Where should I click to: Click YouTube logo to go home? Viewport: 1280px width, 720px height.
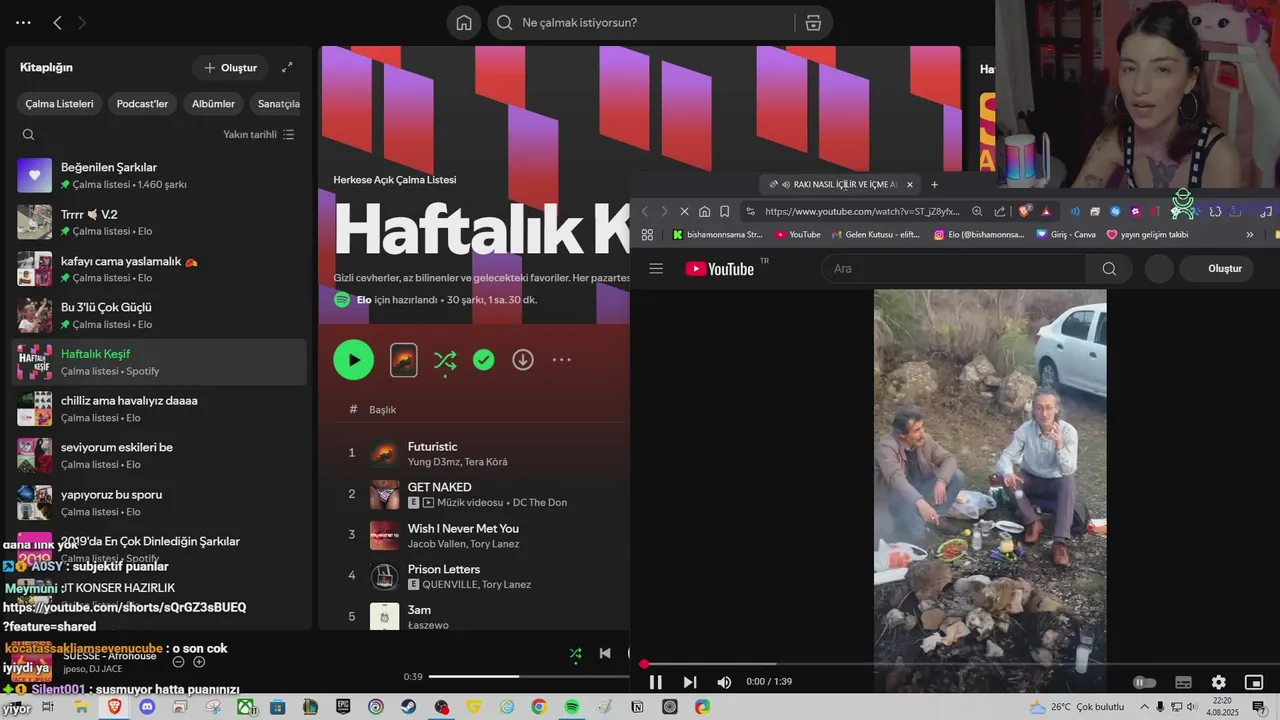pyautogui.click(x=719, y=268)
